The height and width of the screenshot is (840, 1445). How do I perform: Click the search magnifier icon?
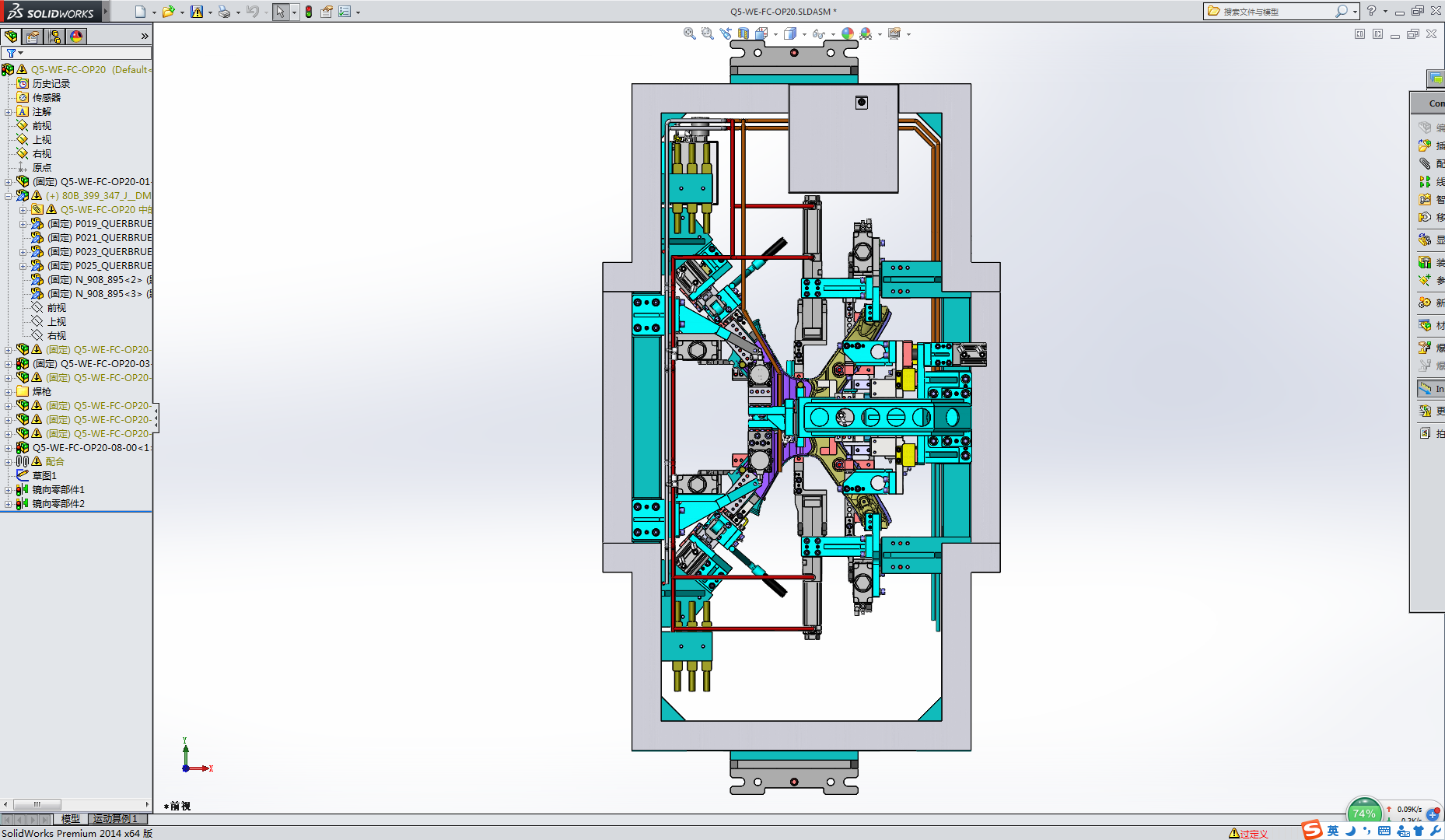(1341, 11)
